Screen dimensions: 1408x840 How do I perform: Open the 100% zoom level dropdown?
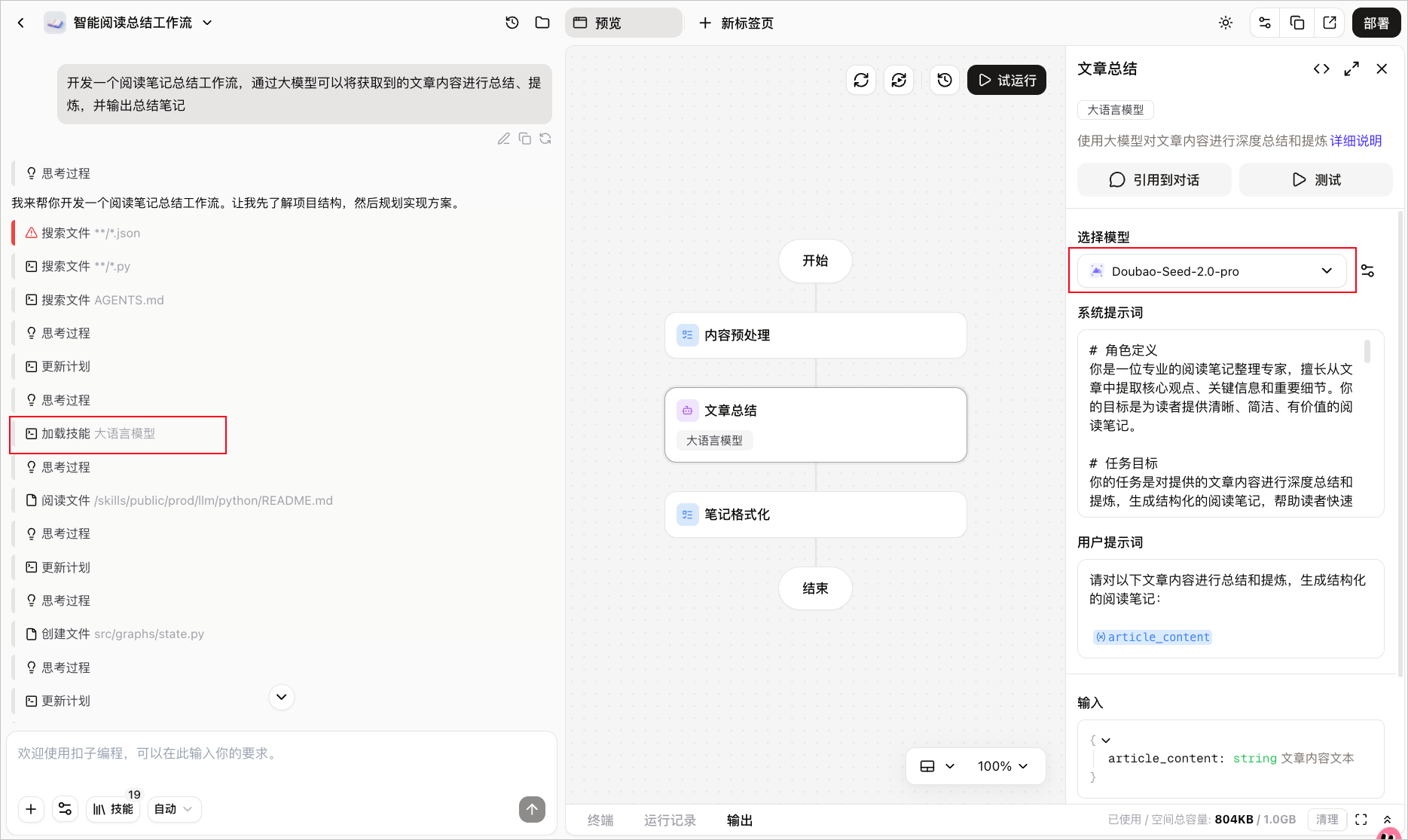click(1003, 766)
